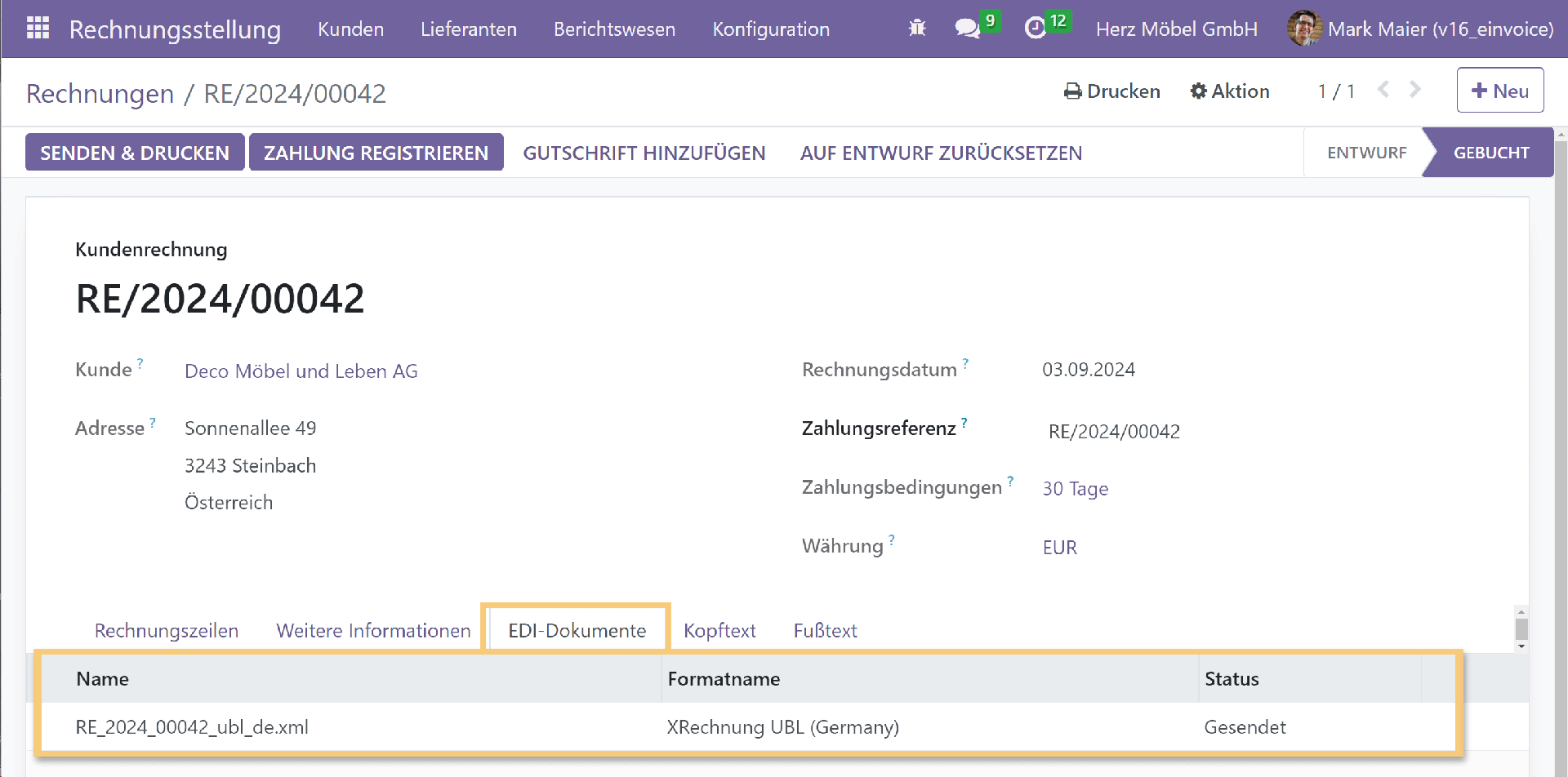The width and height of the screenshot is (1568, 777).
Task: Select the Entwurf status stage
Action: tap(1366, 153)
